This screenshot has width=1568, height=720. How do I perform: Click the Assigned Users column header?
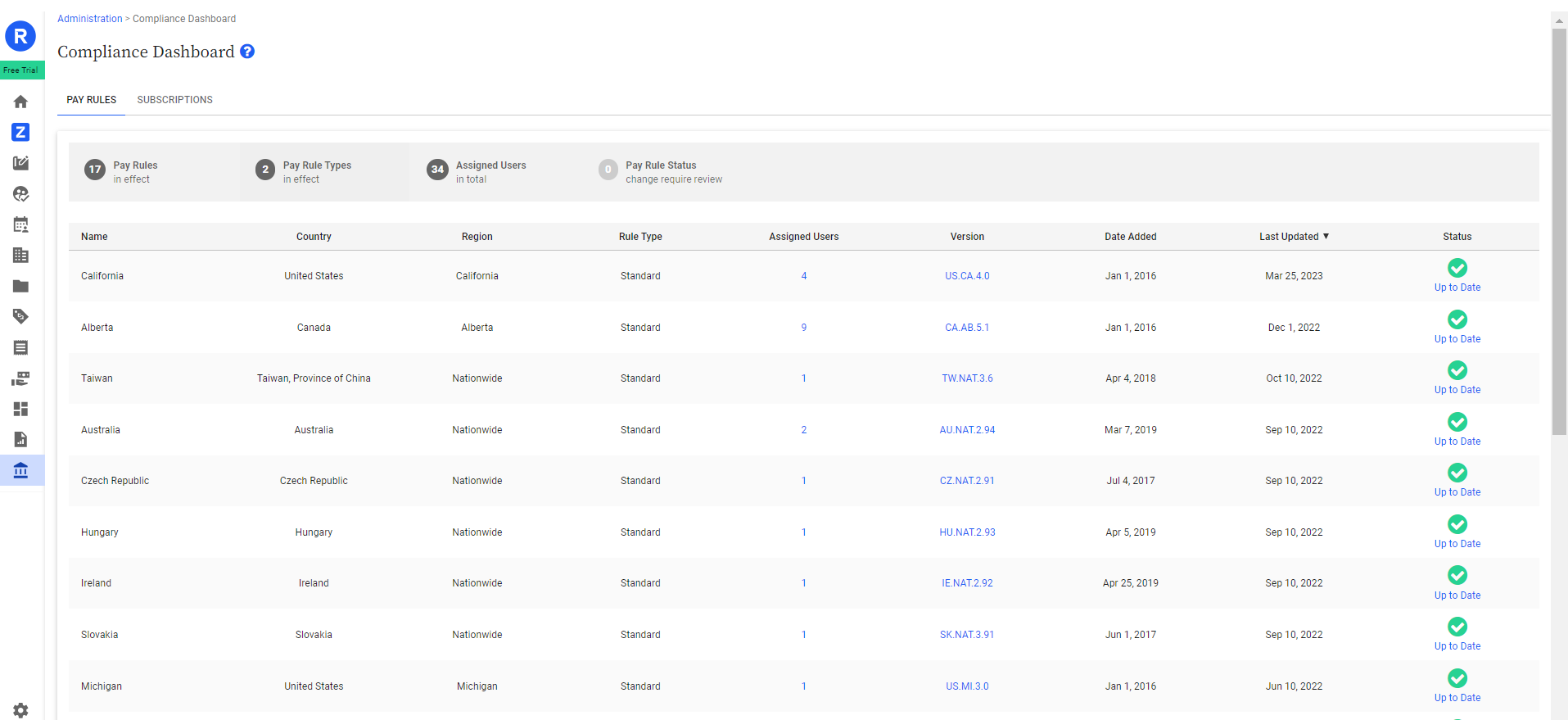coord(803,237)
